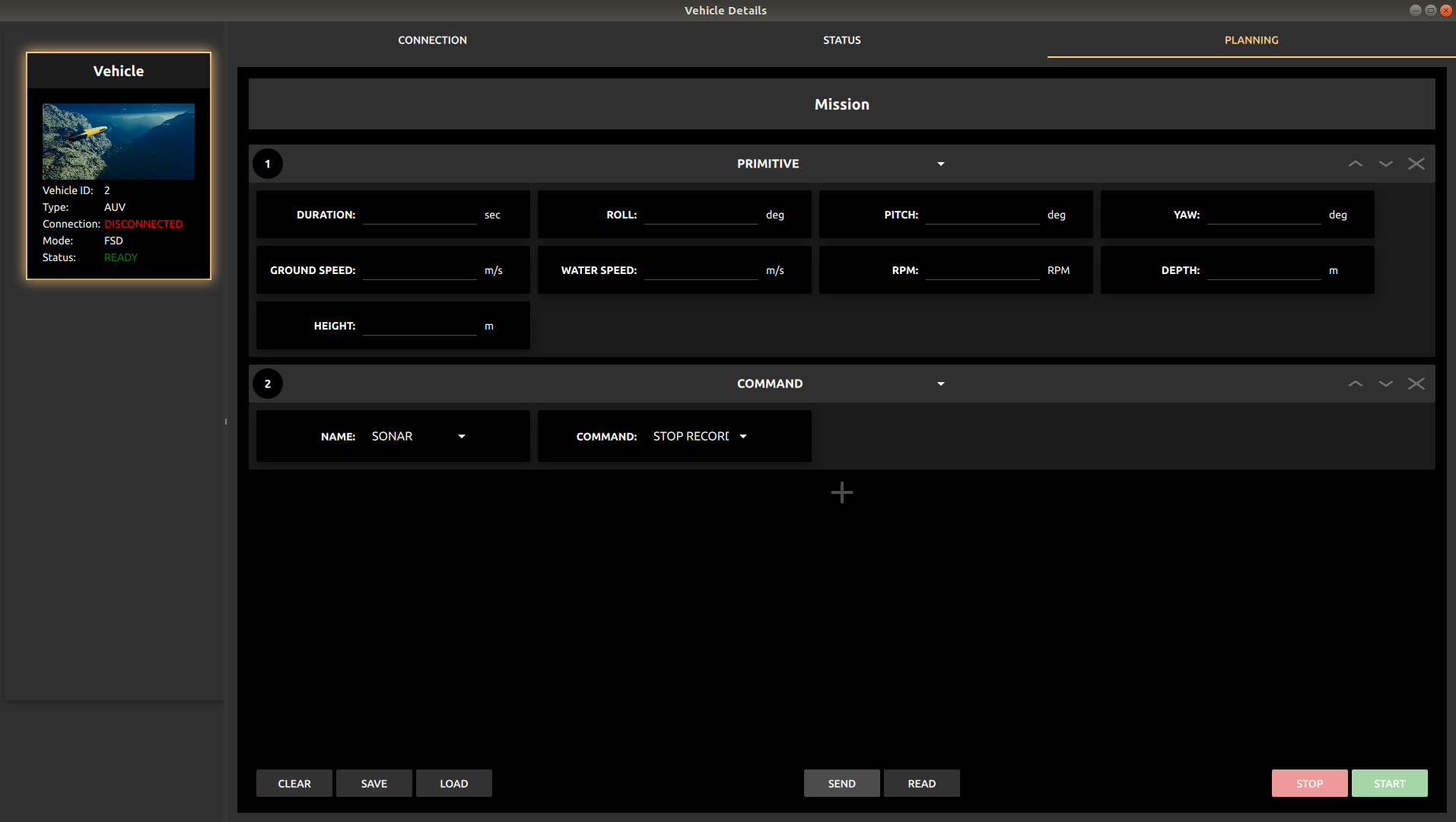The image size is (1456, 822).
Task: Select the AUV vehicle thumbnail image
Action: (119, 142)
